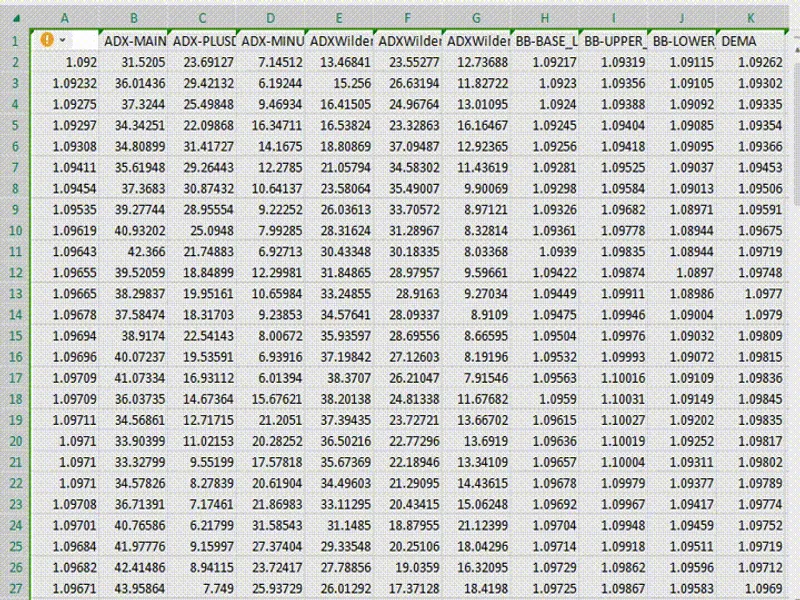Select column K header
The image size is (800, 600).
pos(751,18)
